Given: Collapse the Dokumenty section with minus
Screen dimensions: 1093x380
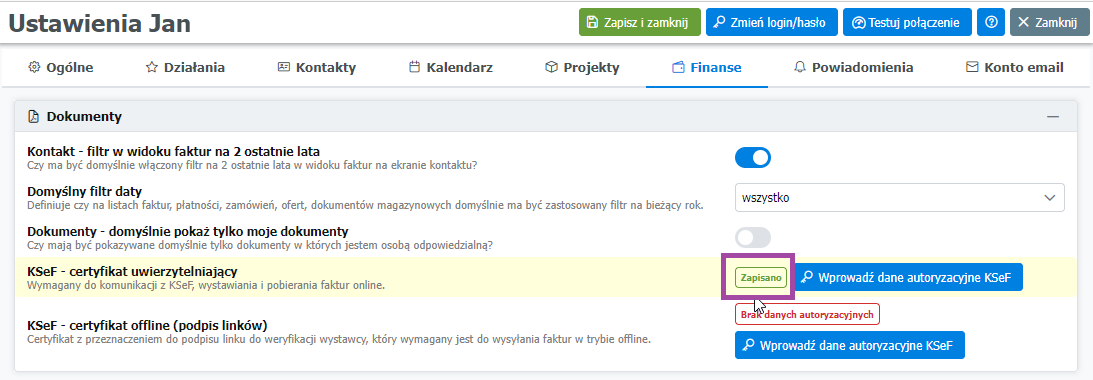Looking at the screenshot, I should (1053, 117).
